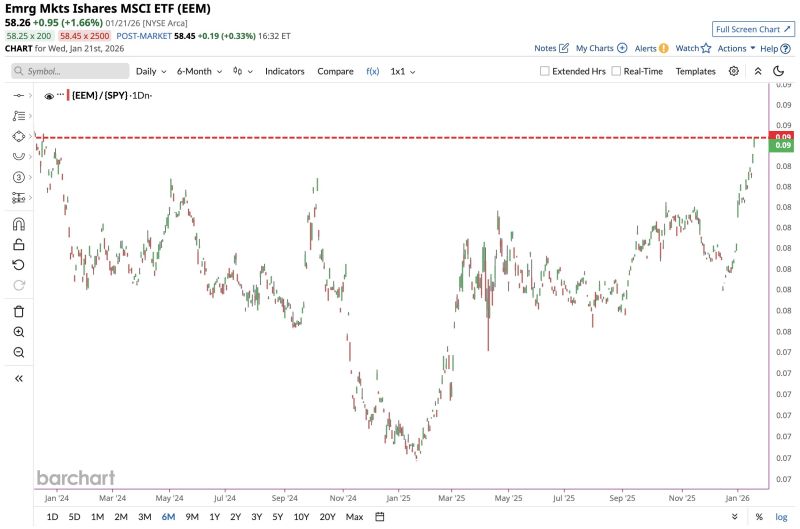Expand bottom panel double-down chevron
The height and width of the screenshot is (529, 800).
click(x=735, y=517)
